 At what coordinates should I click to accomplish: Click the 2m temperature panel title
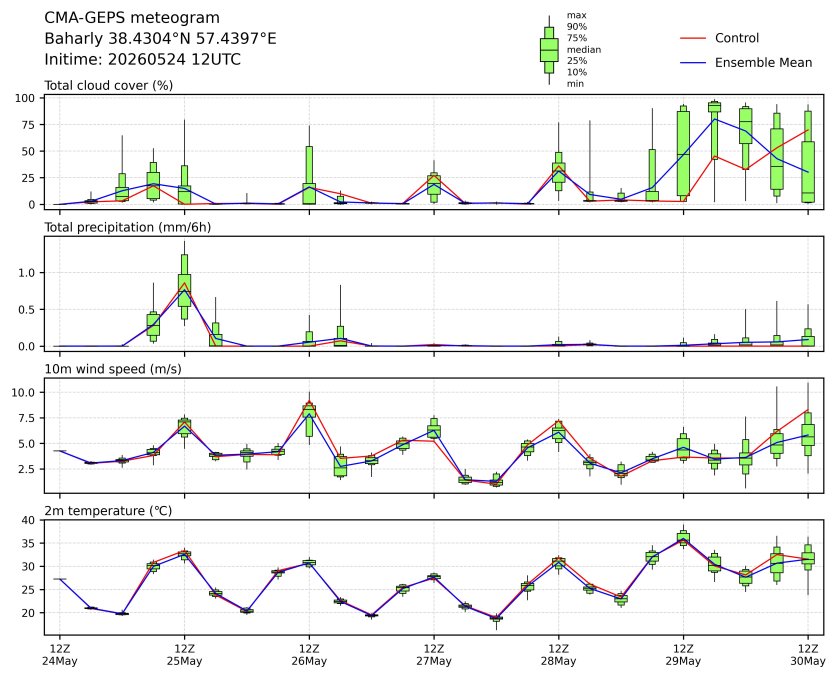(x=108, y=511)
